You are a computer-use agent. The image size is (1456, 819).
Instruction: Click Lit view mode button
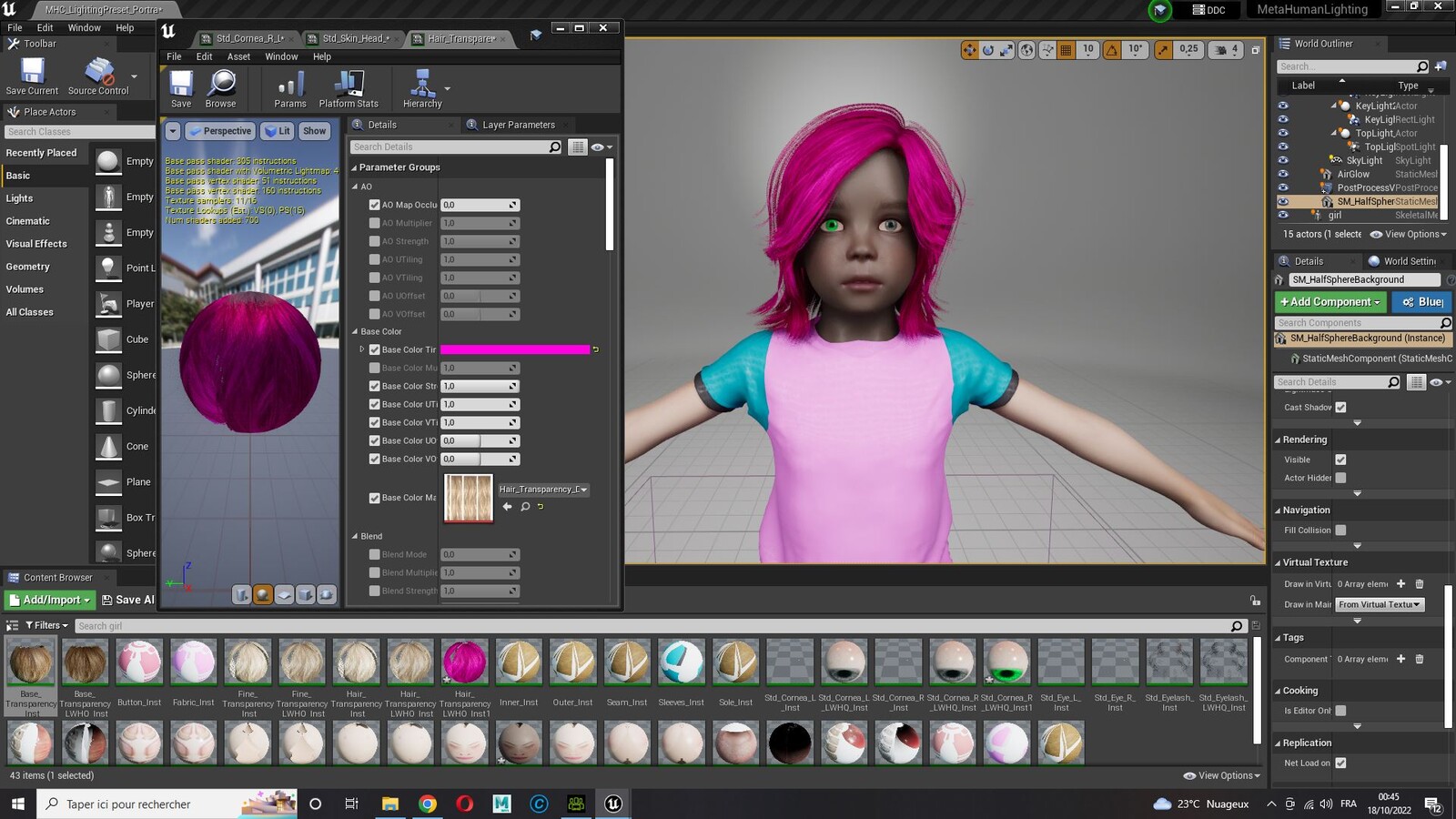tap(278, 131)
